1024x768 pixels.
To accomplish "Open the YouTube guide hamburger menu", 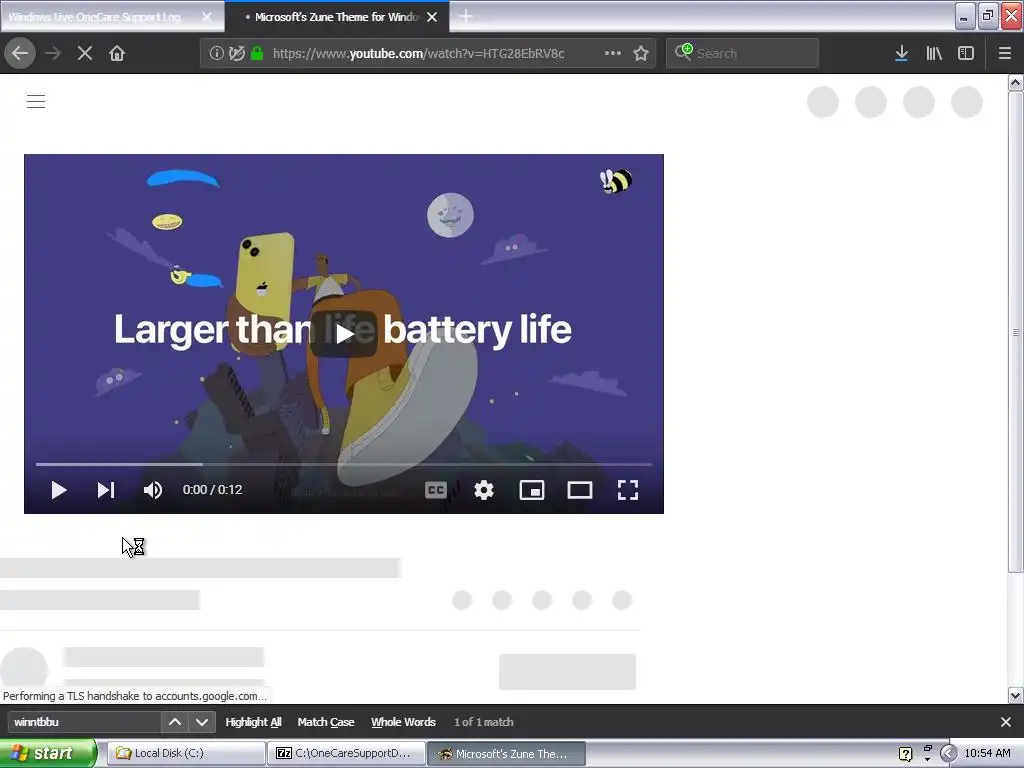I will point(36,101).
